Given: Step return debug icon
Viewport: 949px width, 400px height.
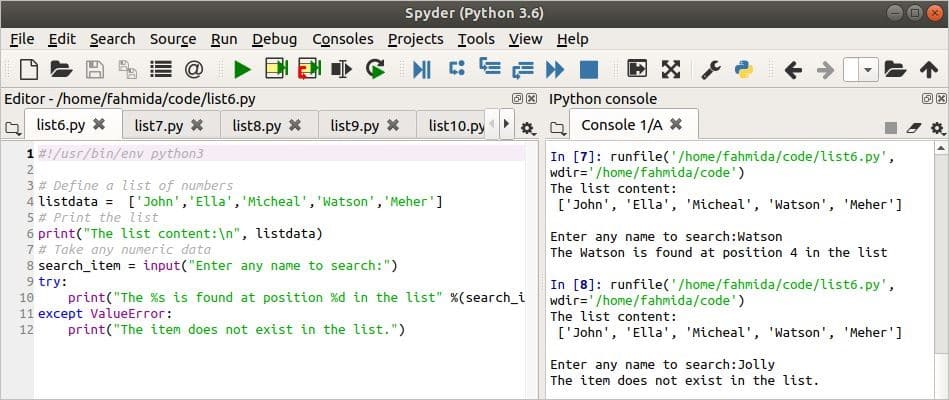Looking at the screenshot, I should click(522, 70).
